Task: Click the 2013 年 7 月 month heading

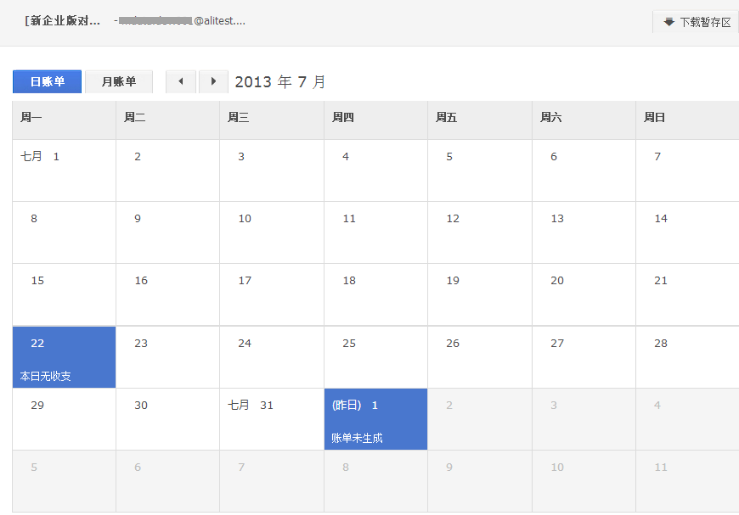Action: click(x=280, y=82)
